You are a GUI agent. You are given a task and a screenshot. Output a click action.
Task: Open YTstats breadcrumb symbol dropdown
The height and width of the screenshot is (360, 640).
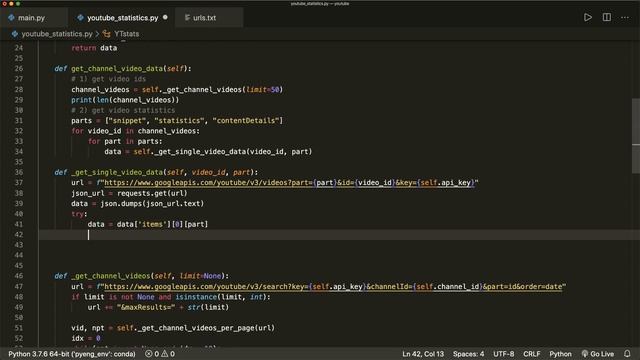click(x=127, y=34)
